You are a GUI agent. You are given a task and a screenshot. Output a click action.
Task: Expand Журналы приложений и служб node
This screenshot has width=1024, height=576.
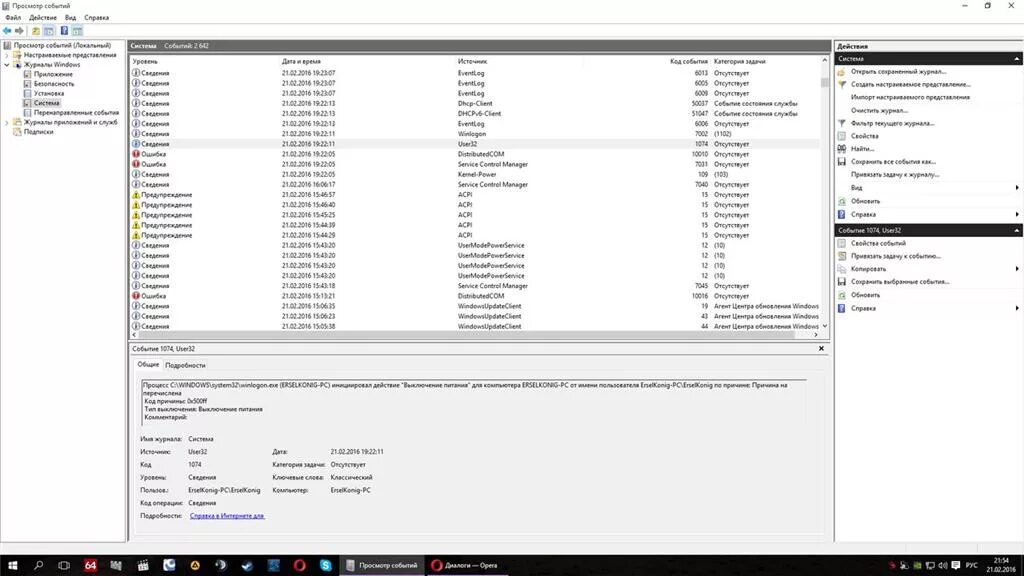coord(7,122)
